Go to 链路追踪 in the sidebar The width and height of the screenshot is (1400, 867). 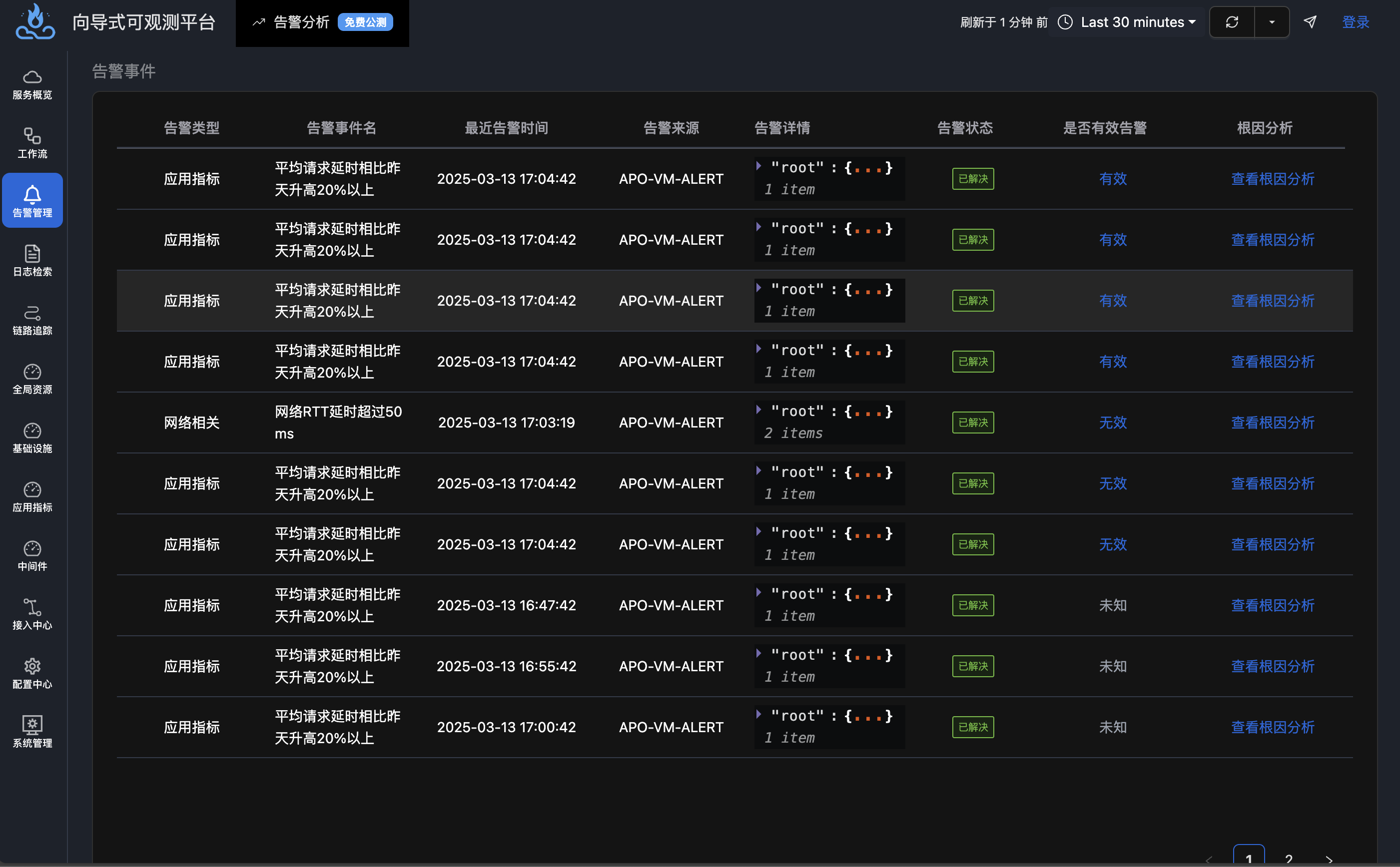[32, 320]
